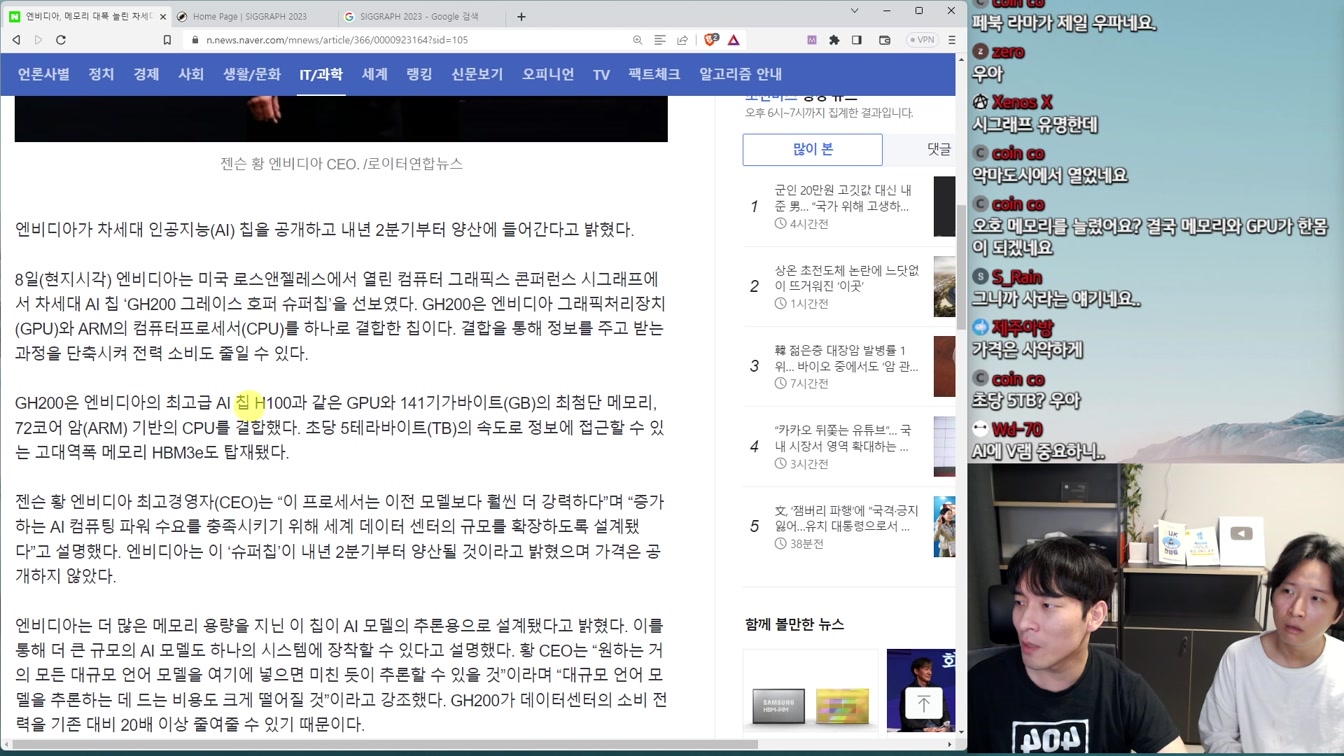Click chat username zero
Viewport: 1344px width, 756px height.
pyautogui.click(x=1008, y=51)
